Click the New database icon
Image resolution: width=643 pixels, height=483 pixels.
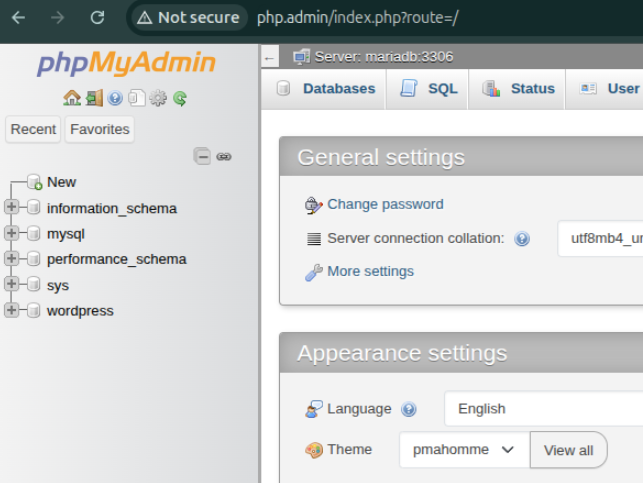(x=34, y=182)
